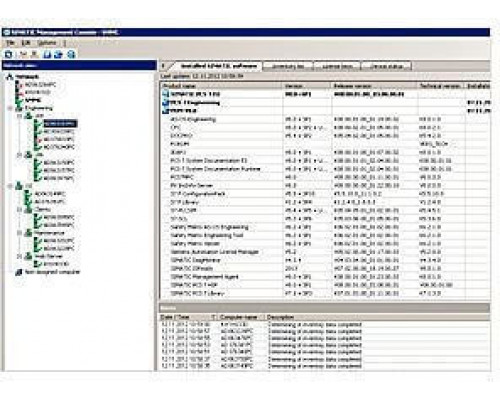Click the blue export arrow toolbar icon
The width and height of the screenshot is (500, 400).
coord(59,55)
